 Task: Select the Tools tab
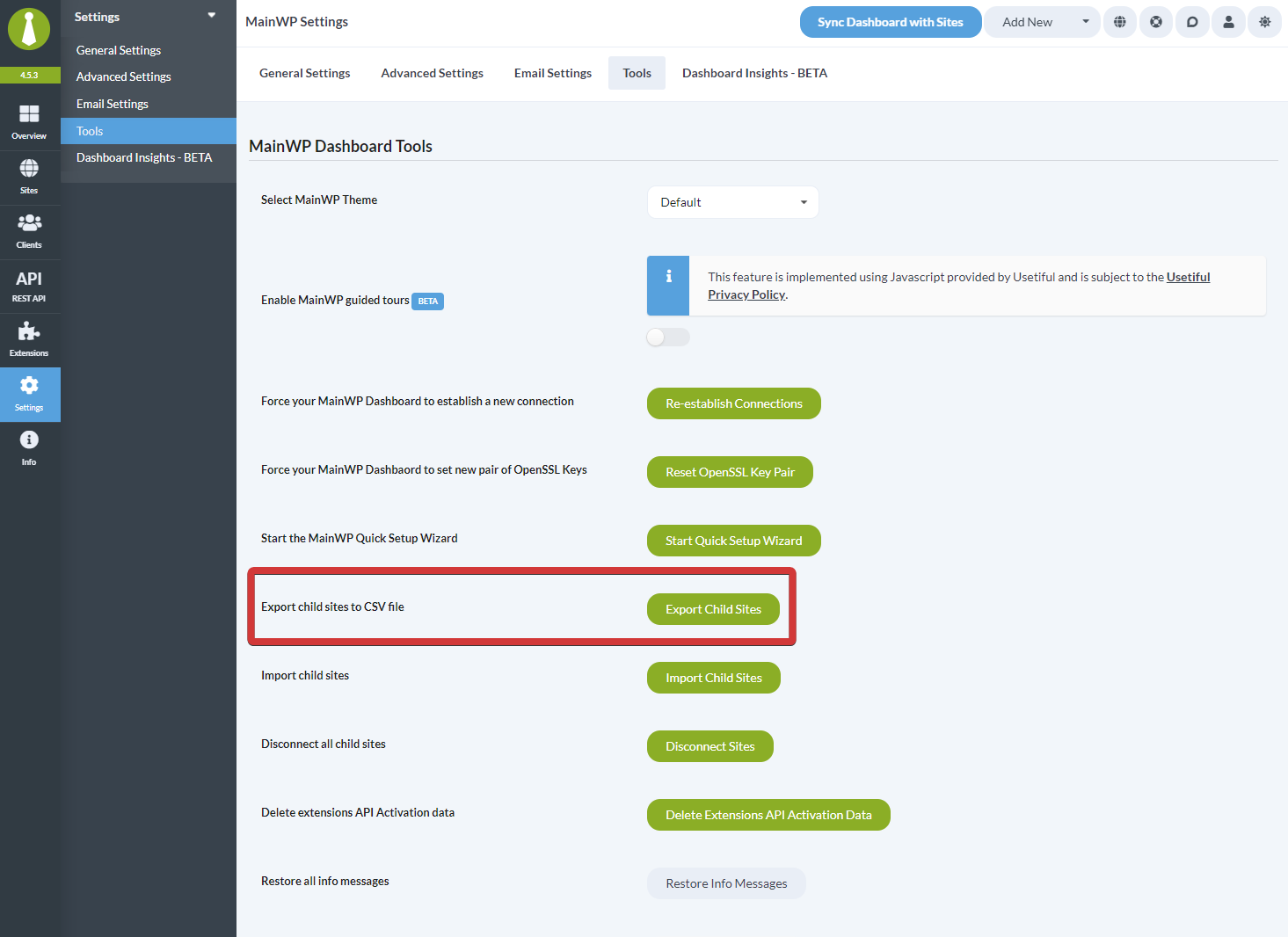pyautogui.click(x=637, y=73)
